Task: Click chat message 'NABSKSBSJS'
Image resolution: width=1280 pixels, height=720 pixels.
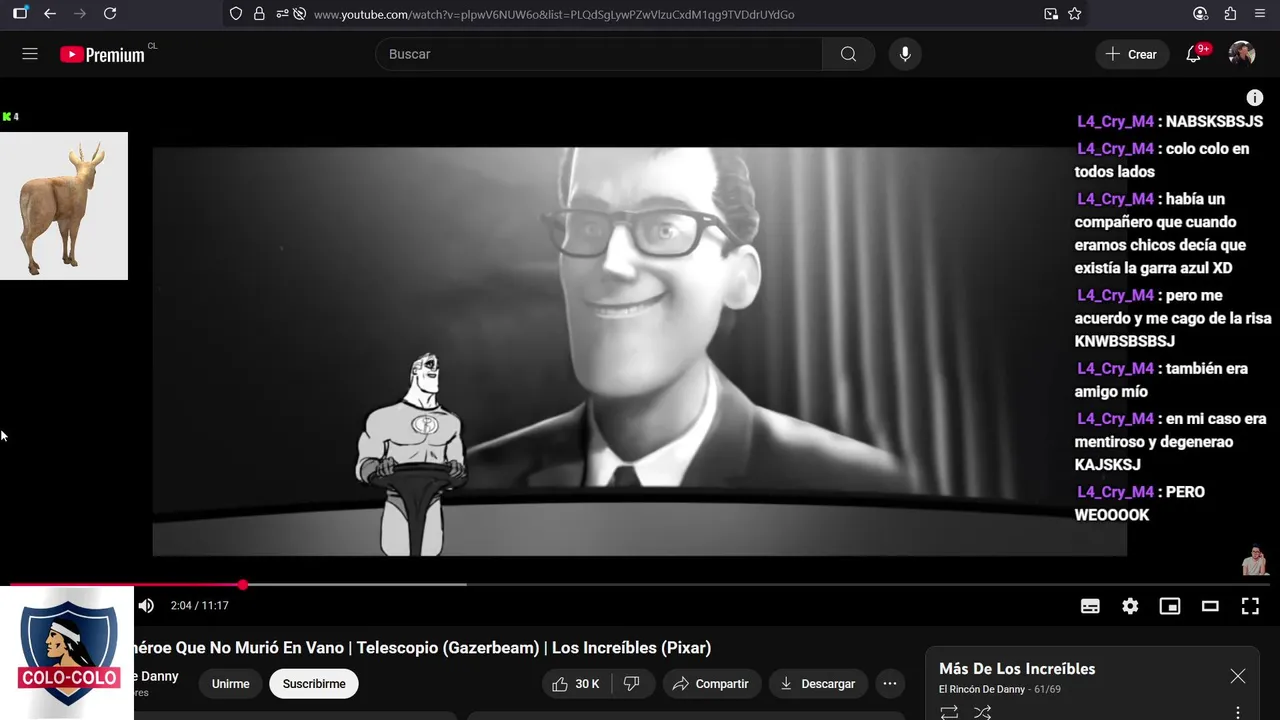Action: click(x=1170, y=122)
